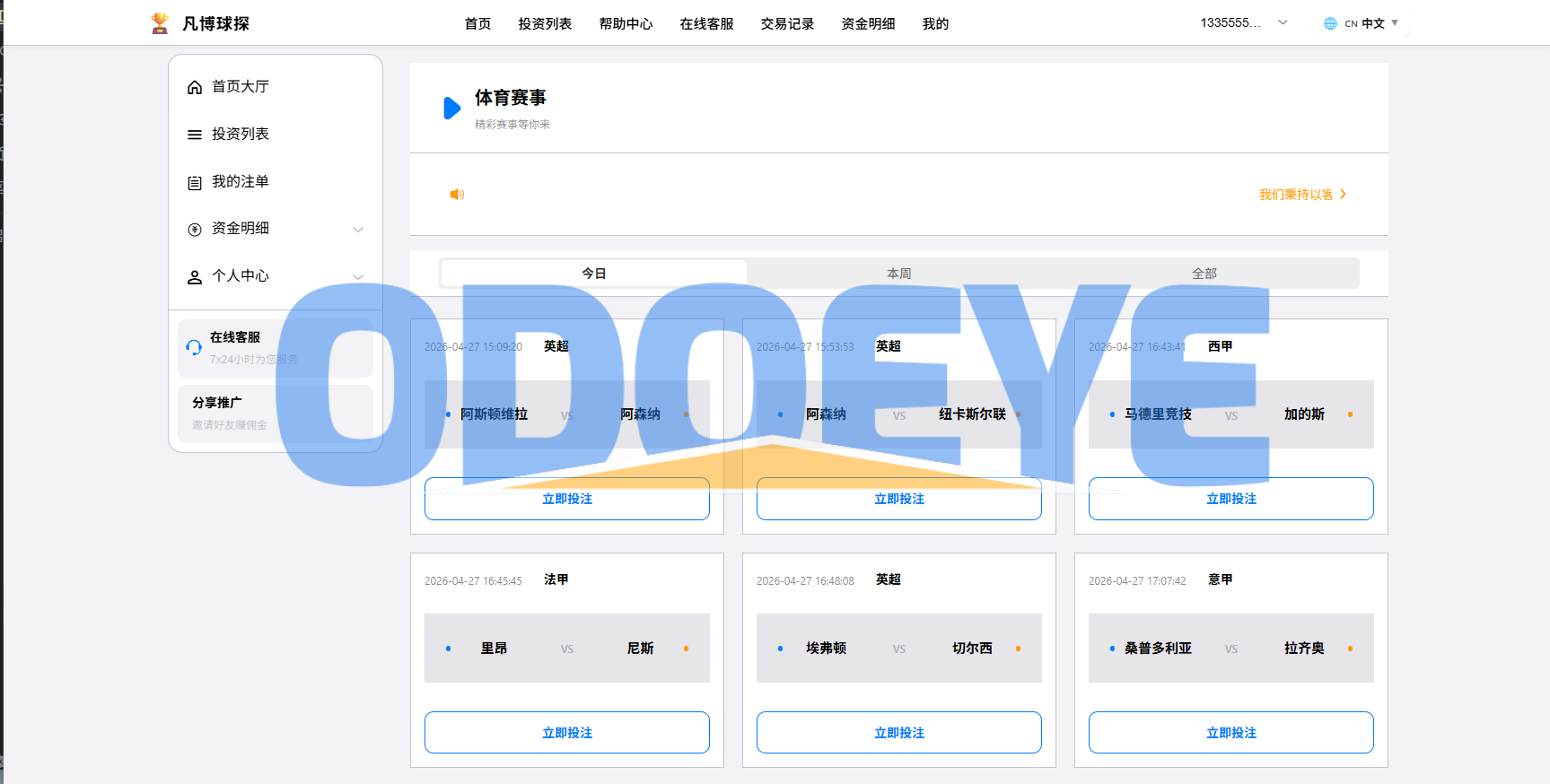Expand the 资金明细 sidebar chevron
The height and width of the screenshot is (784, 1550).
(x=358, y=230)
